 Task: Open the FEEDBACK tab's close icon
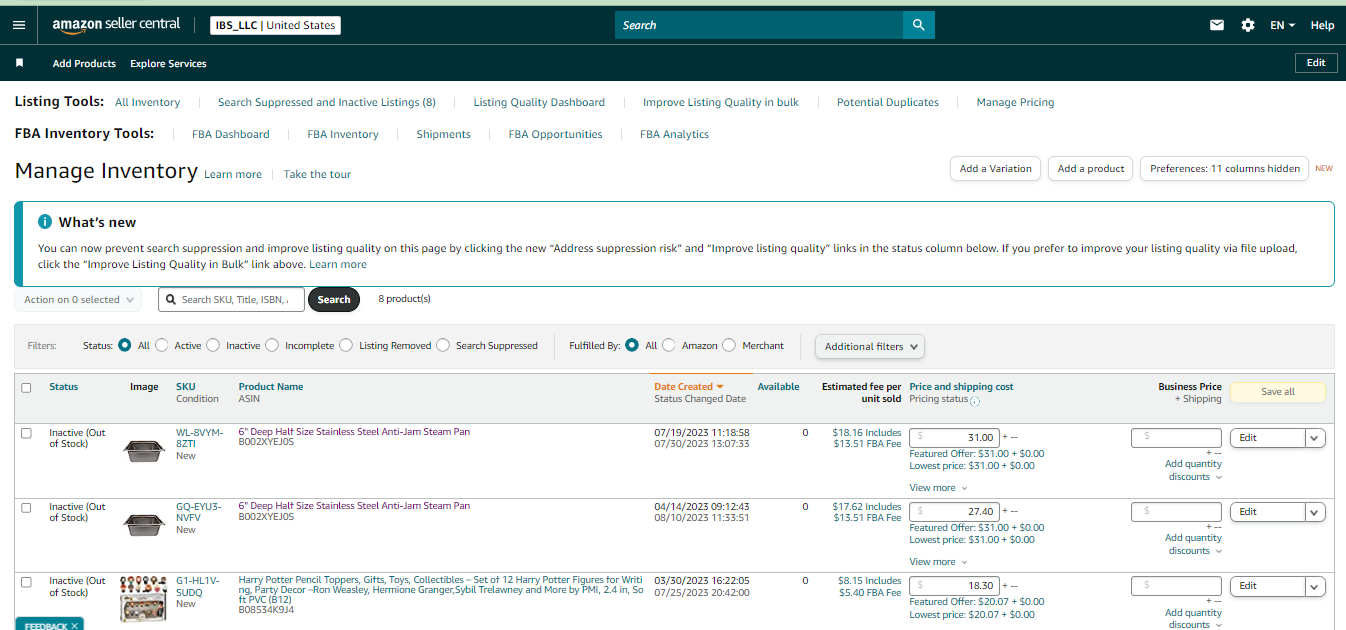click(x=75, y=626)
